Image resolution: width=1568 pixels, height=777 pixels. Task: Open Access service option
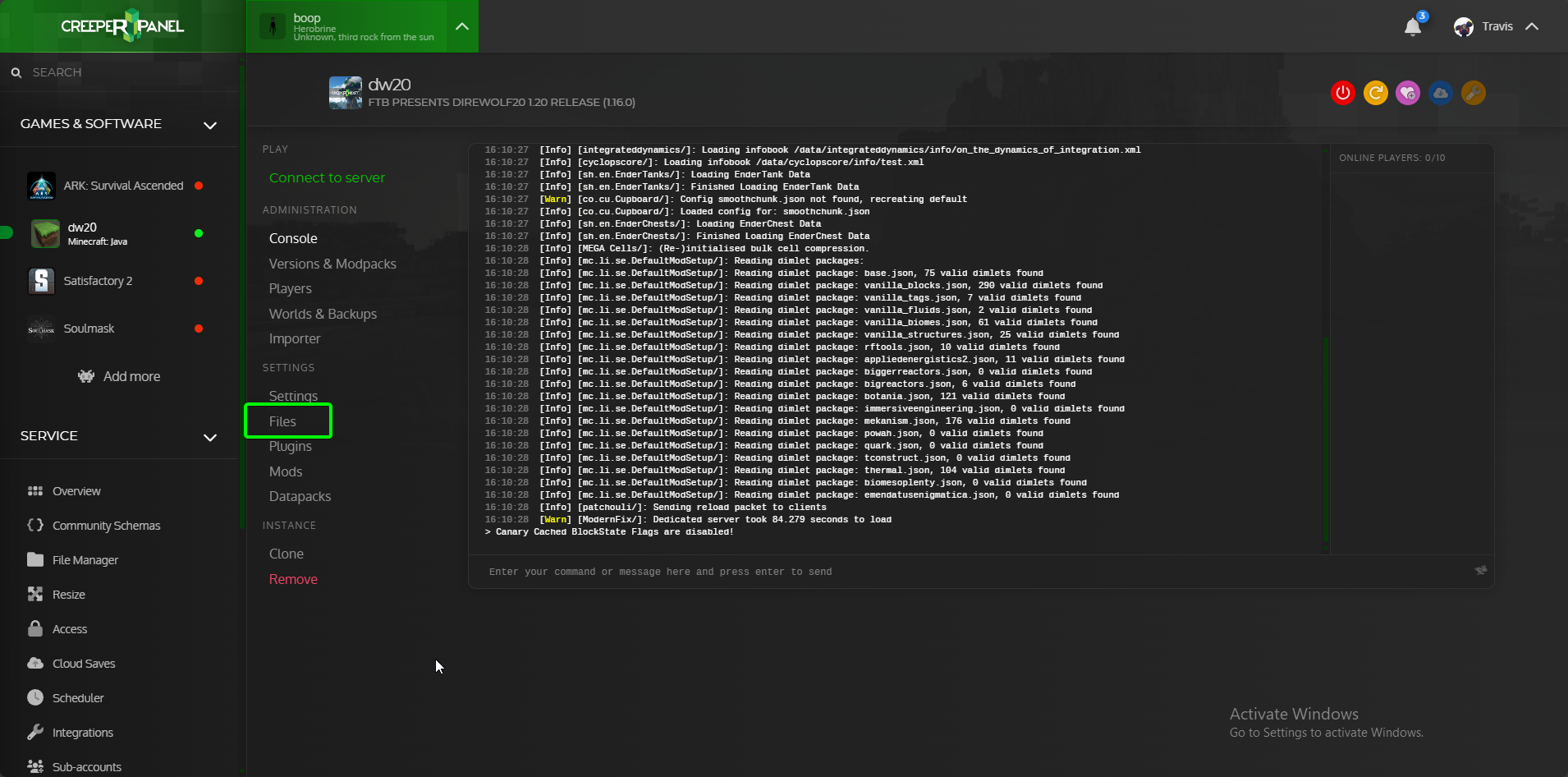point(70,629)
